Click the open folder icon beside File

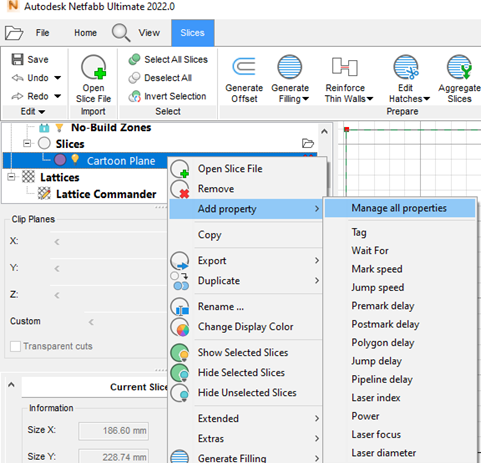14,33
